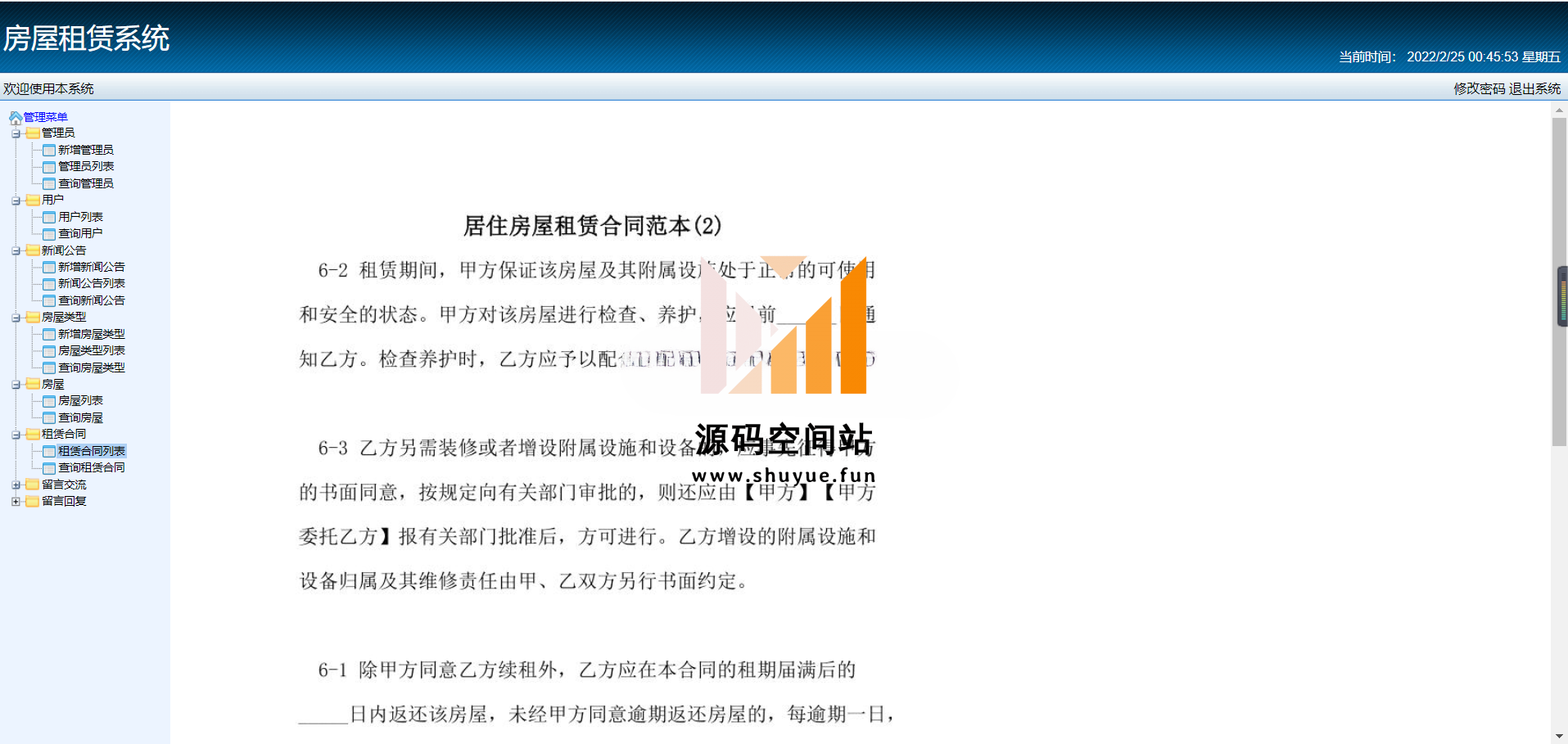The height and width of the screenshot is (744, 1568).
Task: Click the vertical scrollbar thumb
Action: [1559, 282]
